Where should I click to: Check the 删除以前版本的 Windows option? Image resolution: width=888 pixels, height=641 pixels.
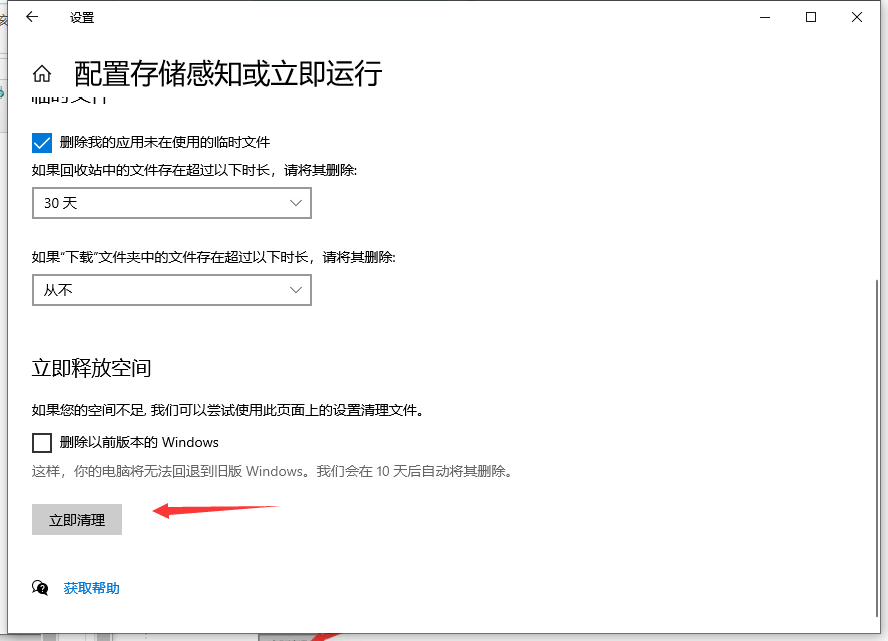(41, 442)
